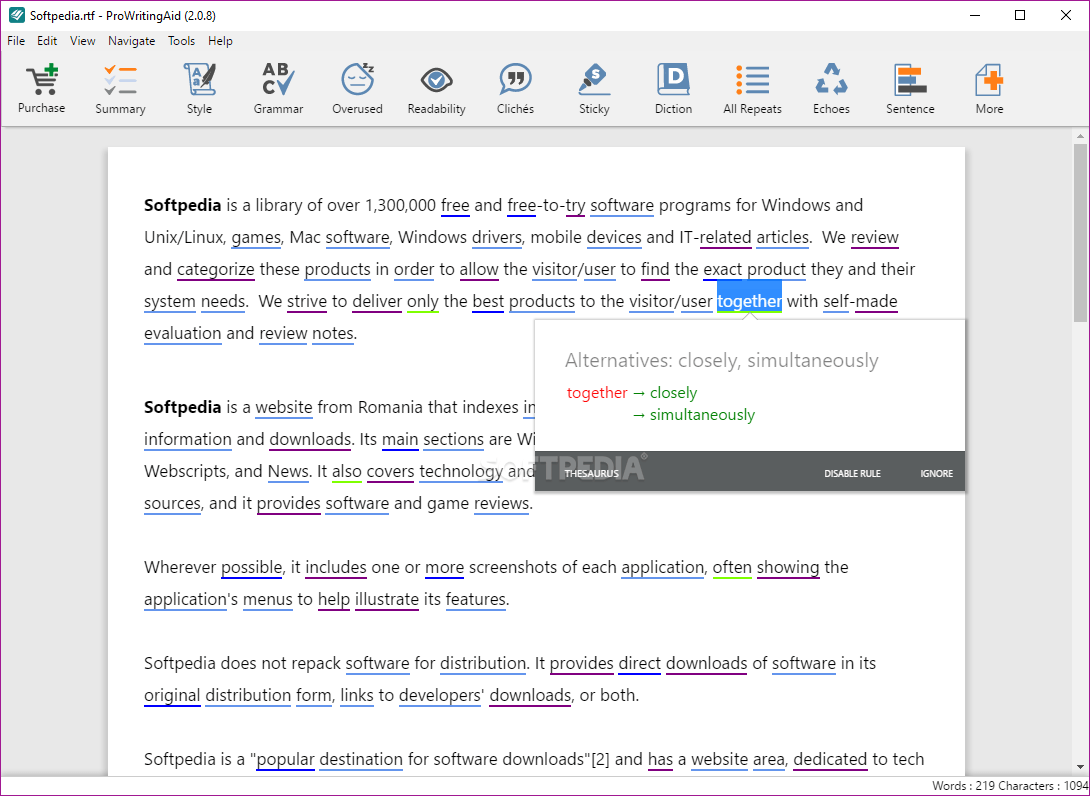Image resolution: width=1090 pixels, height=796 pixels.
Task: Open the Purchase page
Action: [x=41, y=88]
